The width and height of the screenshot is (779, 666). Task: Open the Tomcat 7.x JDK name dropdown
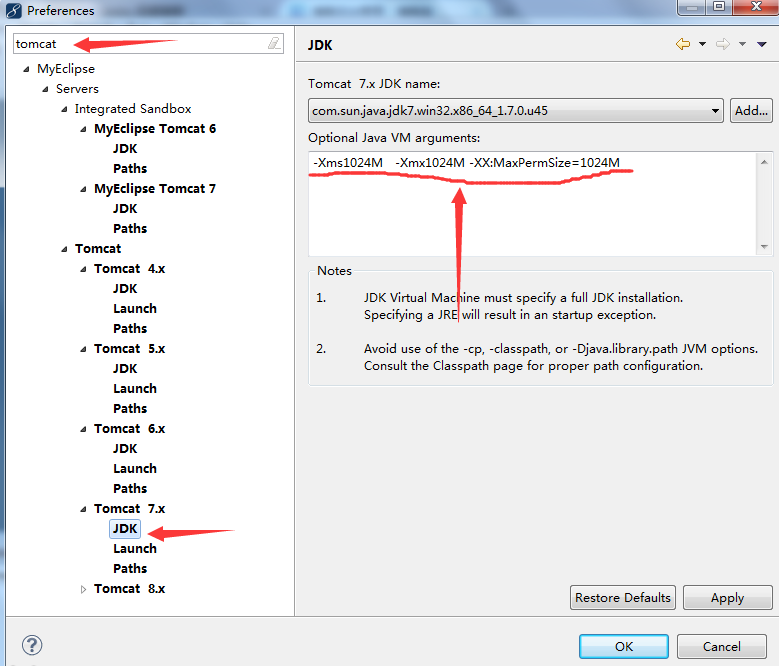click(x=515, y=110)
